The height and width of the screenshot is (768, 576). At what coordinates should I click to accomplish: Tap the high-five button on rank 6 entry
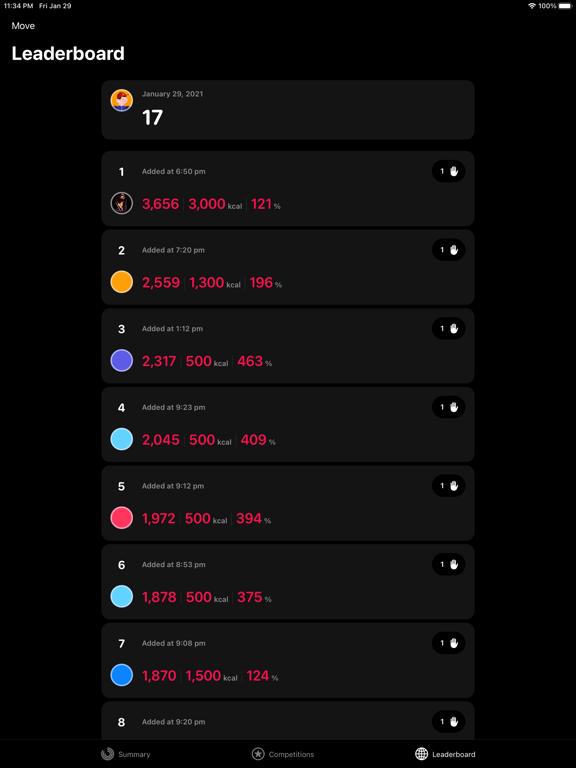[x=448, y=564]
